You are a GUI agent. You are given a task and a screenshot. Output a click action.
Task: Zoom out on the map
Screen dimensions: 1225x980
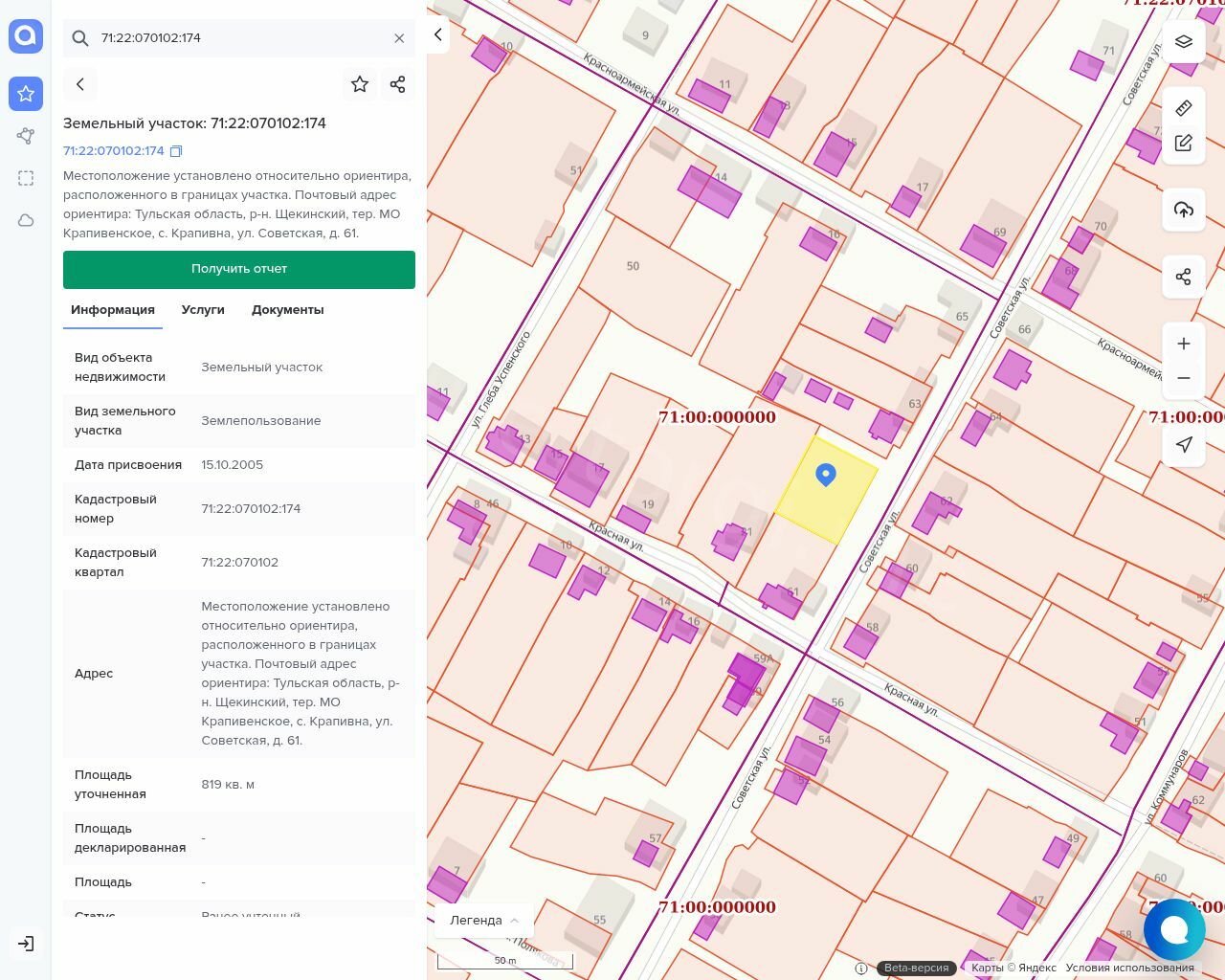click(1184, 378)
